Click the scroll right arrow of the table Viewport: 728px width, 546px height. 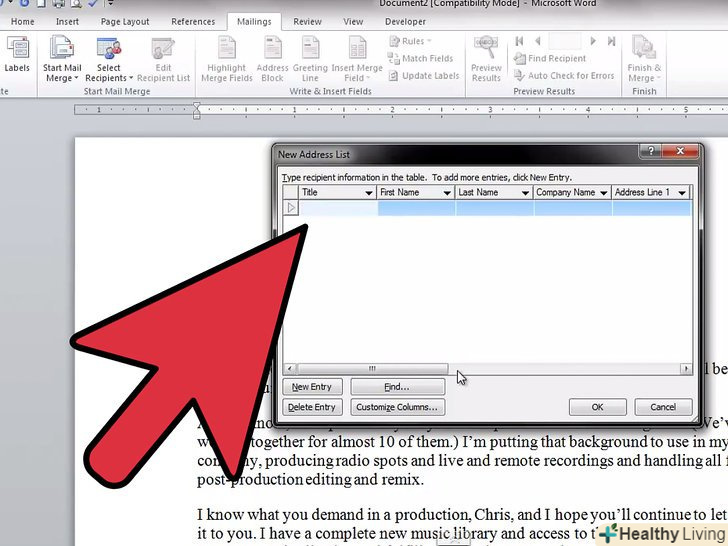coord(686,369)
